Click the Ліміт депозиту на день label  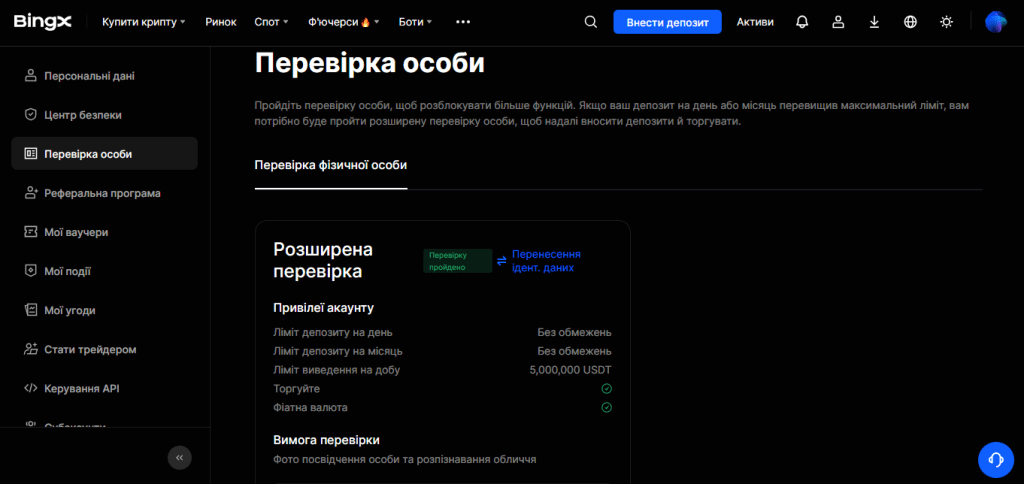pos(333,332)
